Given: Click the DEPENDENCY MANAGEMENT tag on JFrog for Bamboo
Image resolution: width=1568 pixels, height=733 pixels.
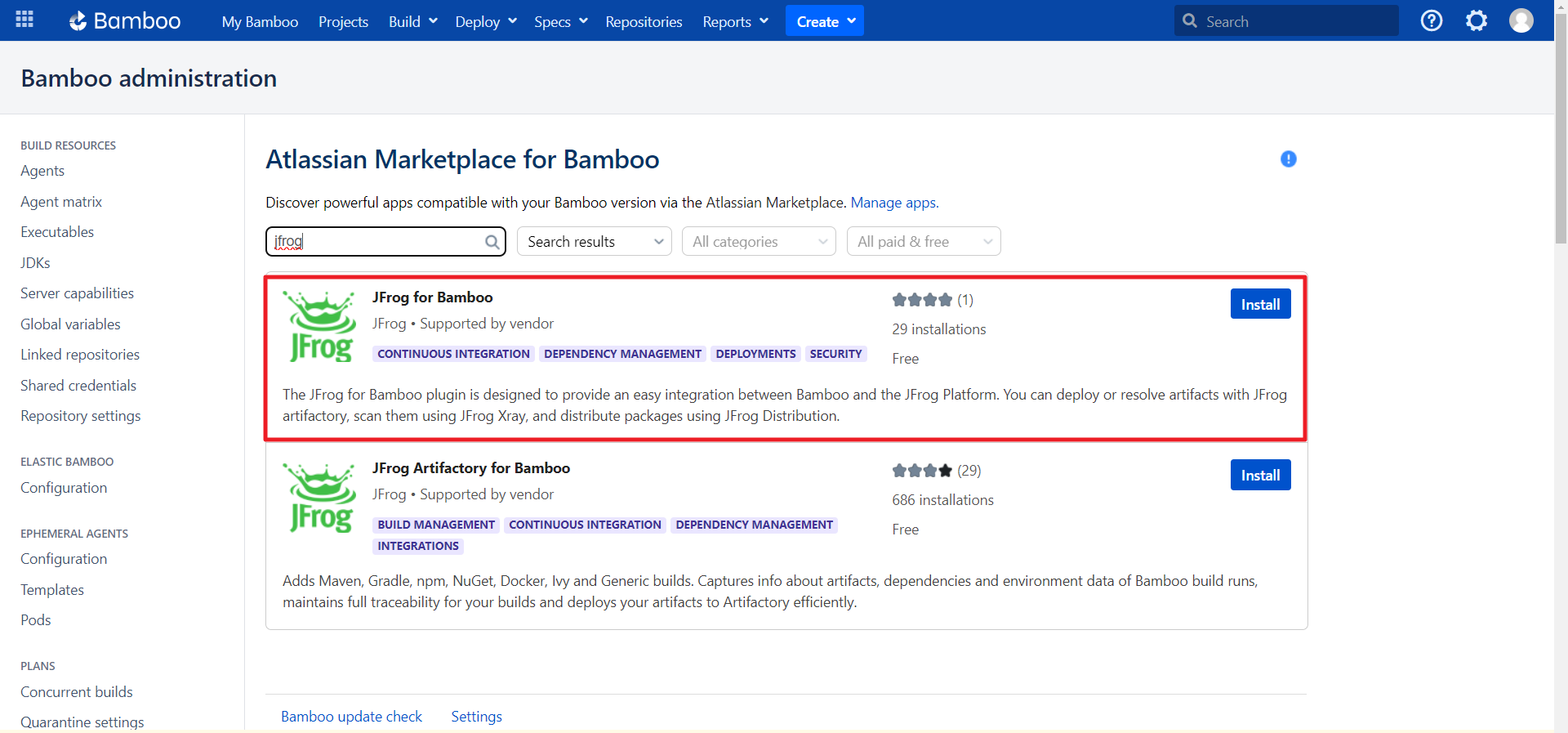Looking at the screenshot, I should point(622,354).
